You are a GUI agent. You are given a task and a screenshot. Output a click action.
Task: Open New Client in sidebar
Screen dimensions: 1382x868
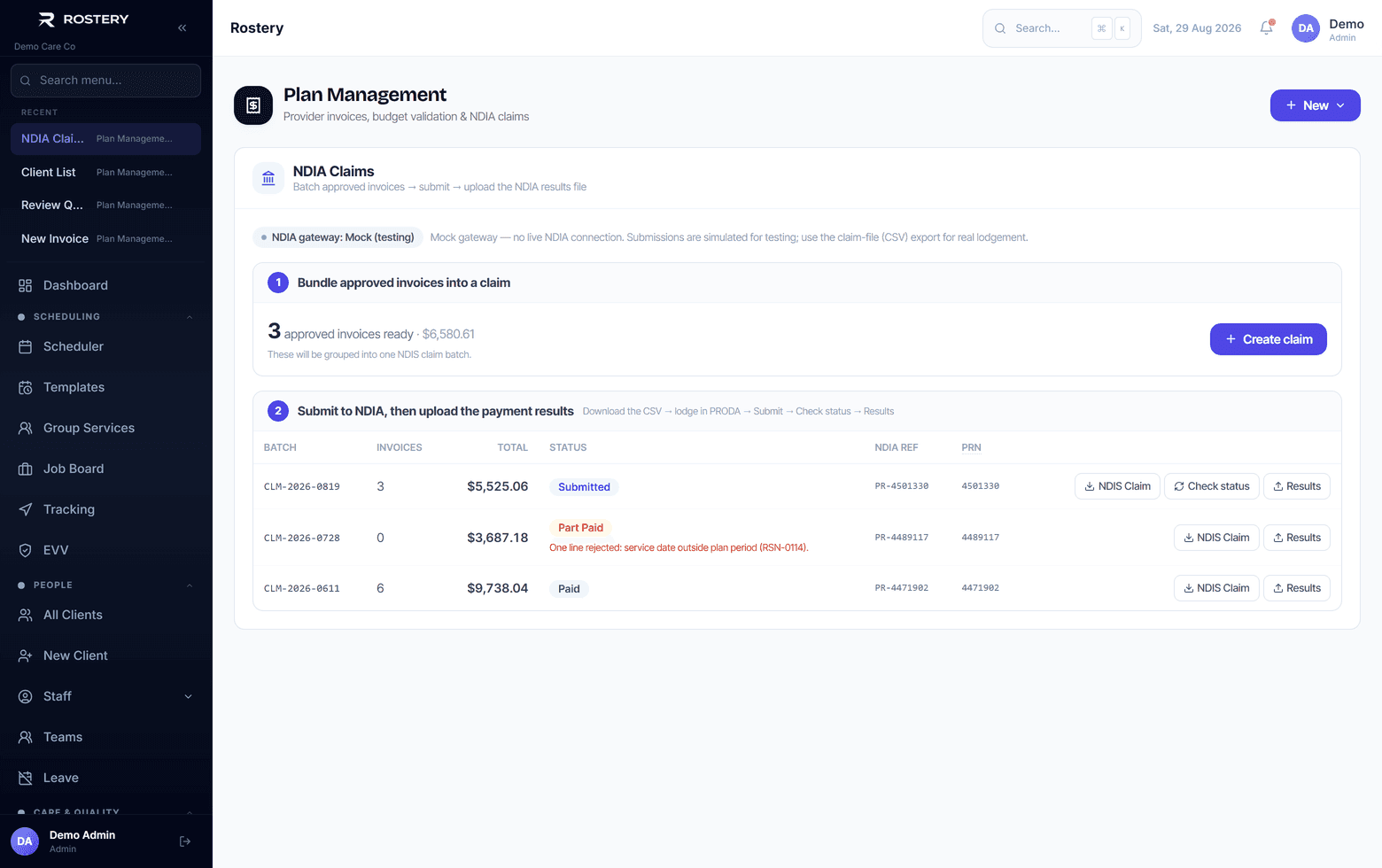[106, 655]
